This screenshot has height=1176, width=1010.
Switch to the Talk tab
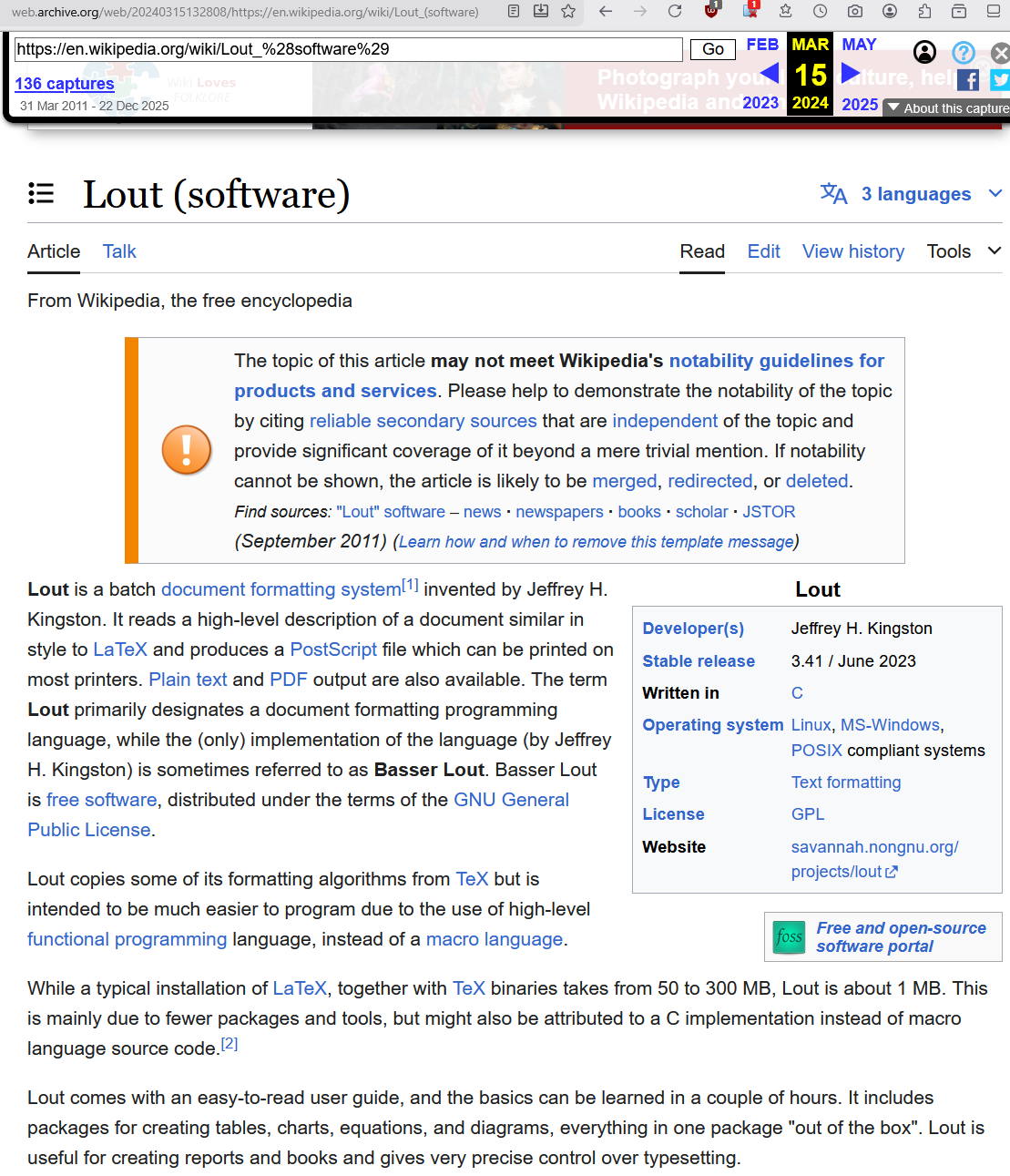[119, 251]
